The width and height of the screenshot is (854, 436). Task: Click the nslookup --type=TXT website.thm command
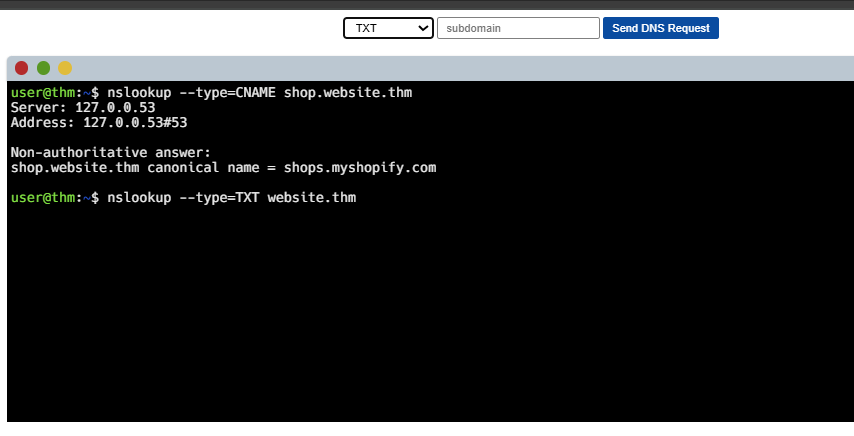231,198
